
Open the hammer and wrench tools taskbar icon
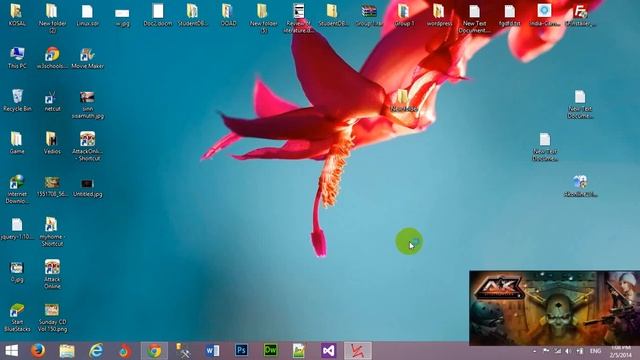(x=183, y=351)
